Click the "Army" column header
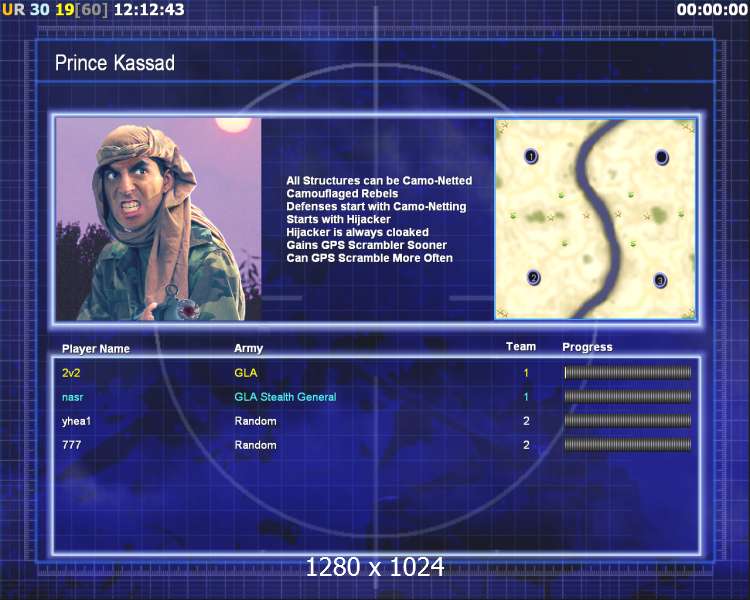Screen dimensions: 750x600 pyautogui.click(x=248, y=348)
